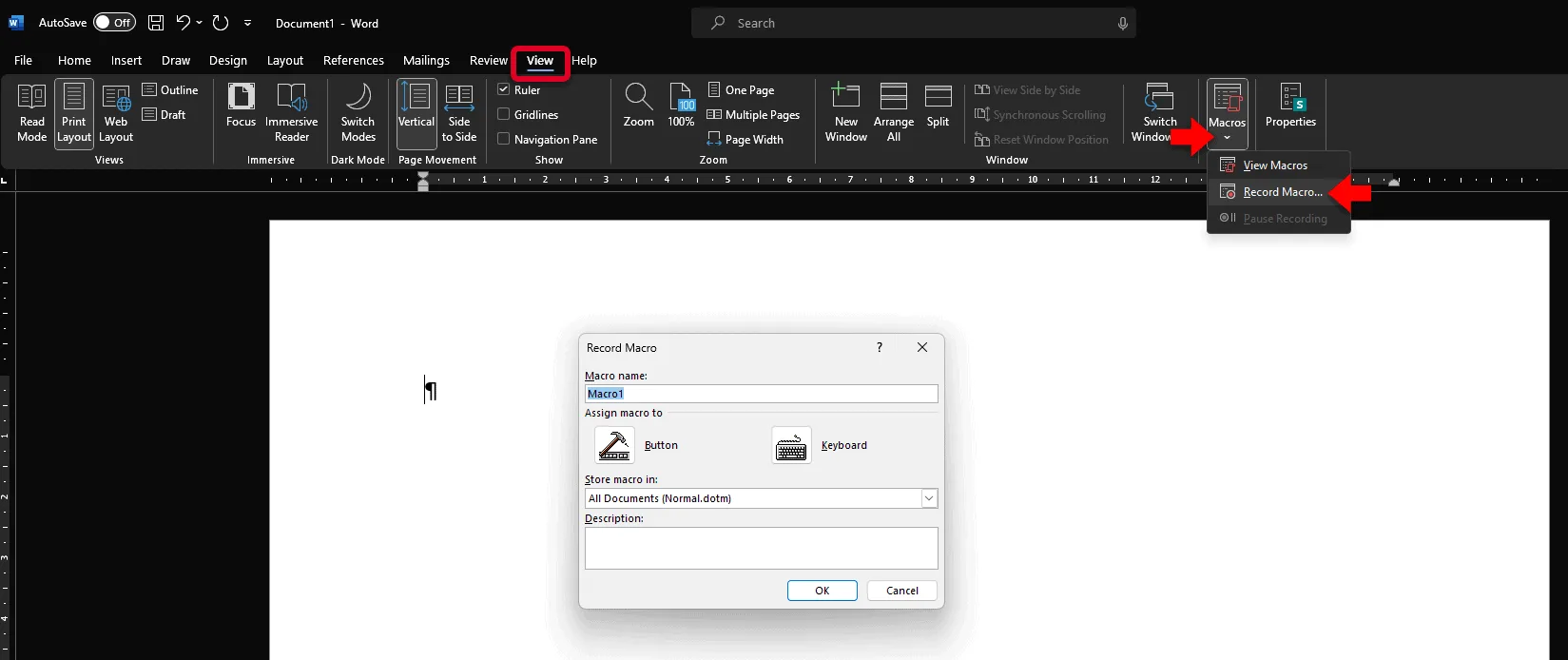Go to the Home tab
The height and width of the screenshot is (660, 1568).
point(74,60)
